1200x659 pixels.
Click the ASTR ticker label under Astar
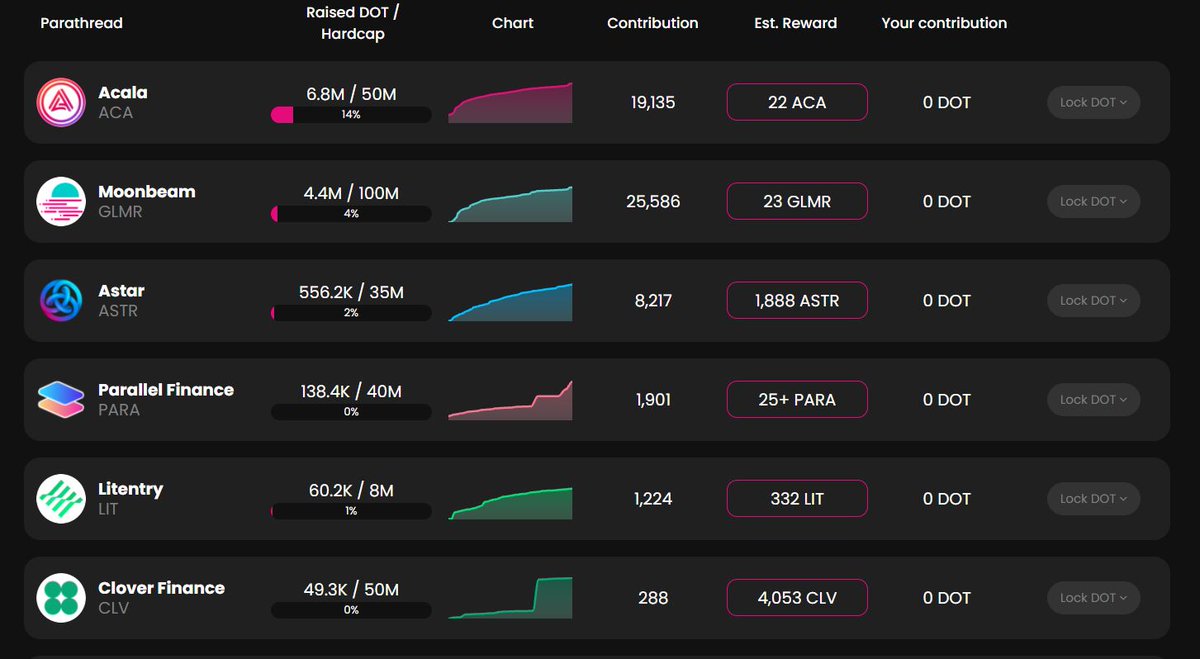(x=118, y=311)
